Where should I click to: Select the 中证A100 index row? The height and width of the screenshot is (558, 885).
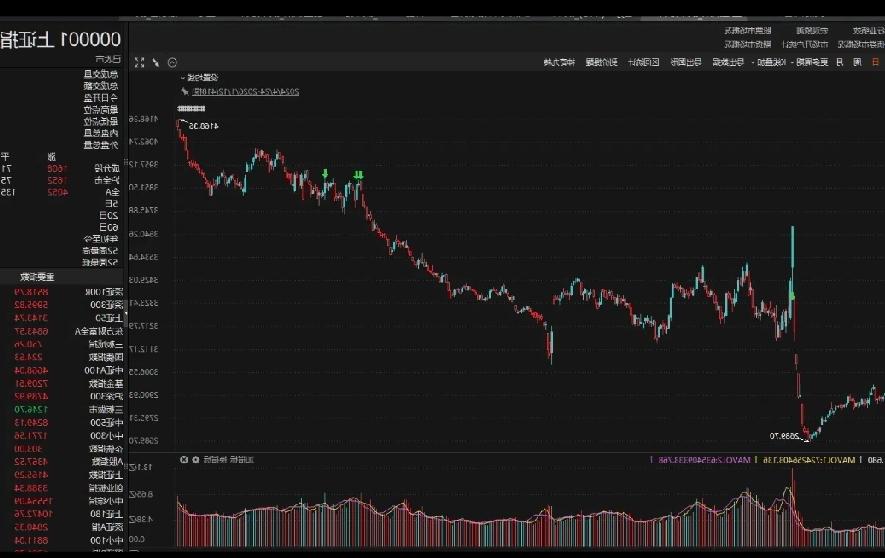[62, 371]
